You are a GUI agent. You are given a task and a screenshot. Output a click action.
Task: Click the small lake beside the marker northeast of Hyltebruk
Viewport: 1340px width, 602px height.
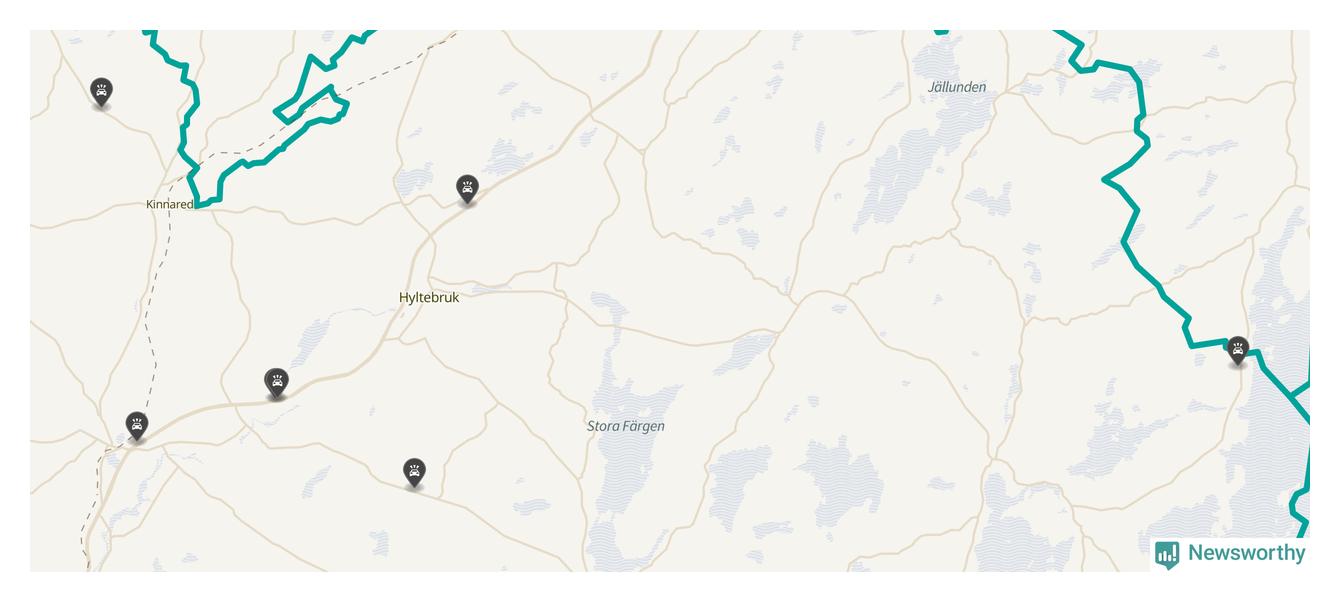tap(508, 158)
